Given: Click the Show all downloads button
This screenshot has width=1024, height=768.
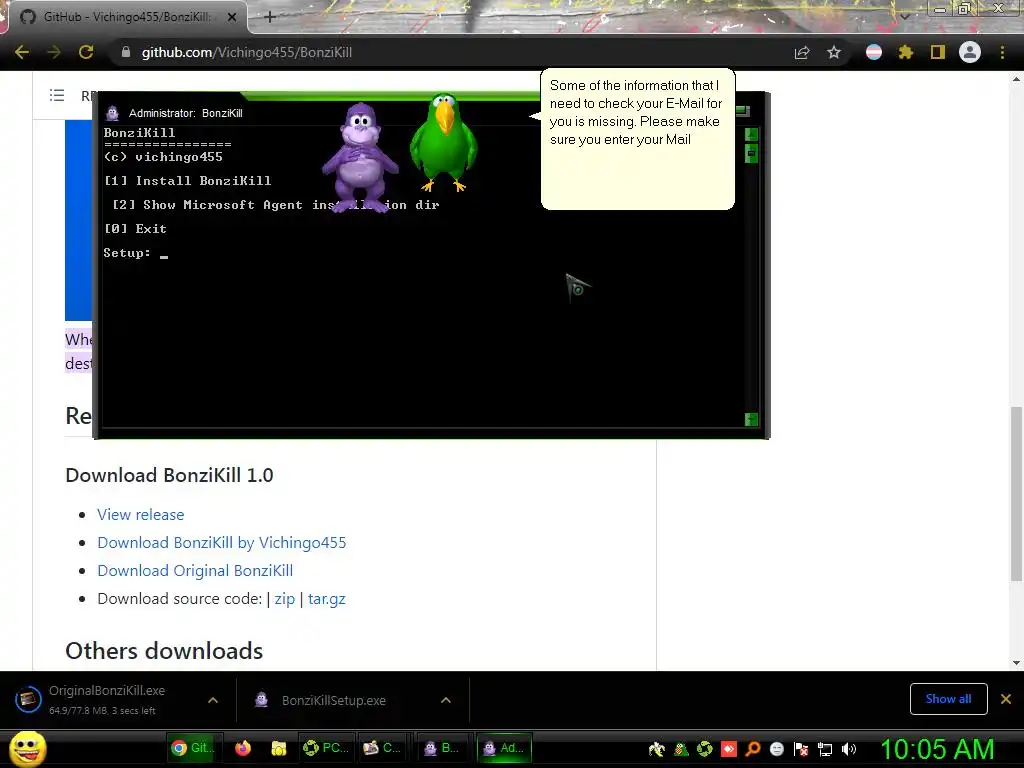Looking at the screenshot, I should pos(948,699).
